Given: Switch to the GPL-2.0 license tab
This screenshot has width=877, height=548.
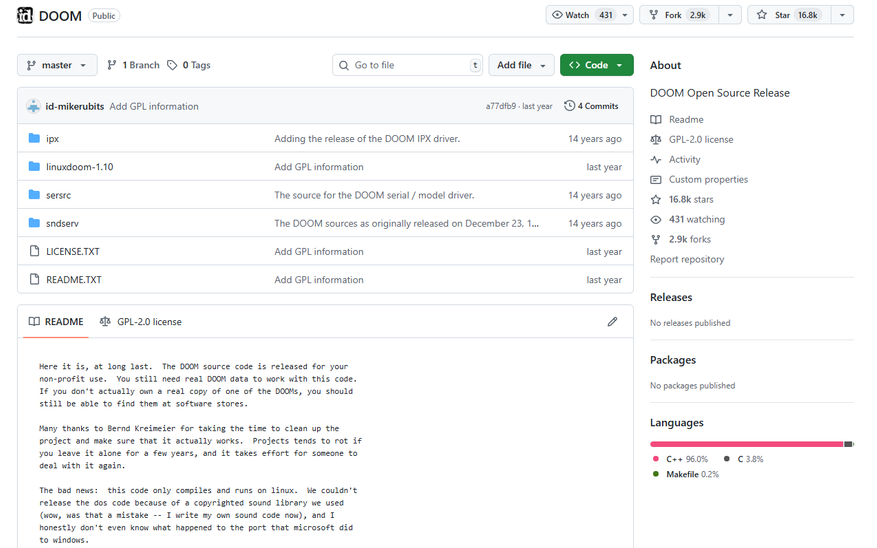Looking at the screenshot, I should tap(141, 322).
